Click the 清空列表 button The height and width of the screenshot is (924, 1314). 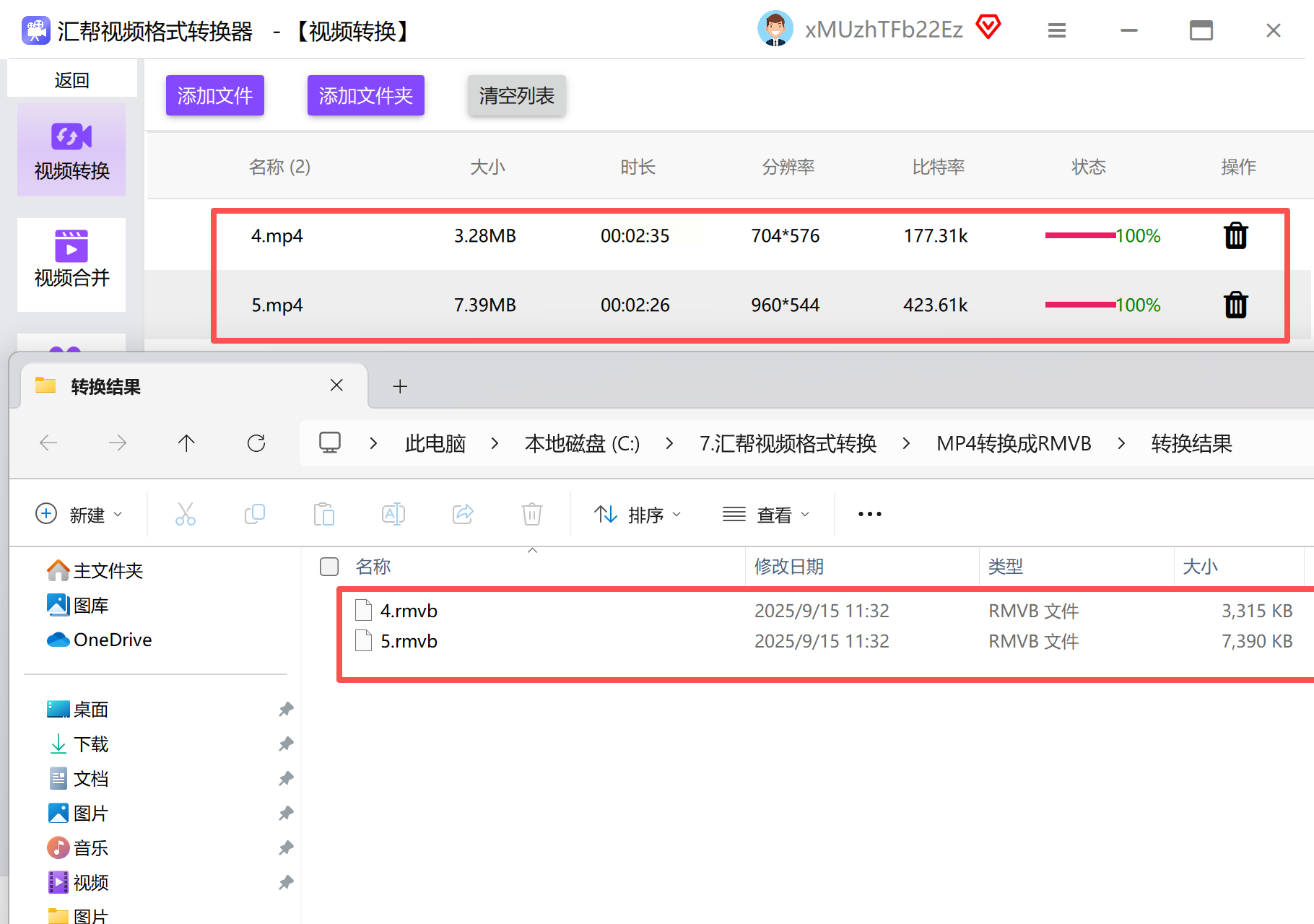(516, 95)
